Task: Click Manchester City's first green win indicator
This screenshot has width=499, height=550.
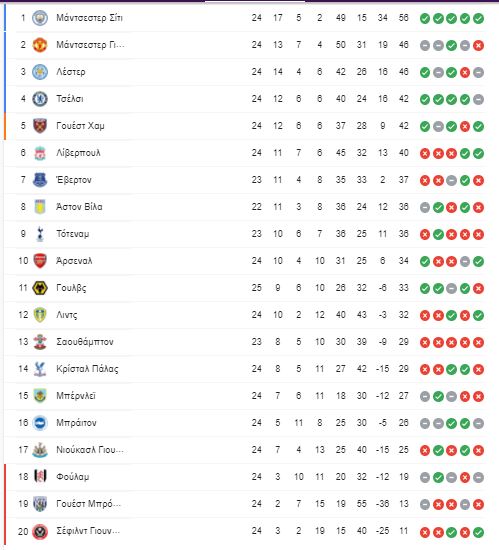Action: [x=425, y=18]
